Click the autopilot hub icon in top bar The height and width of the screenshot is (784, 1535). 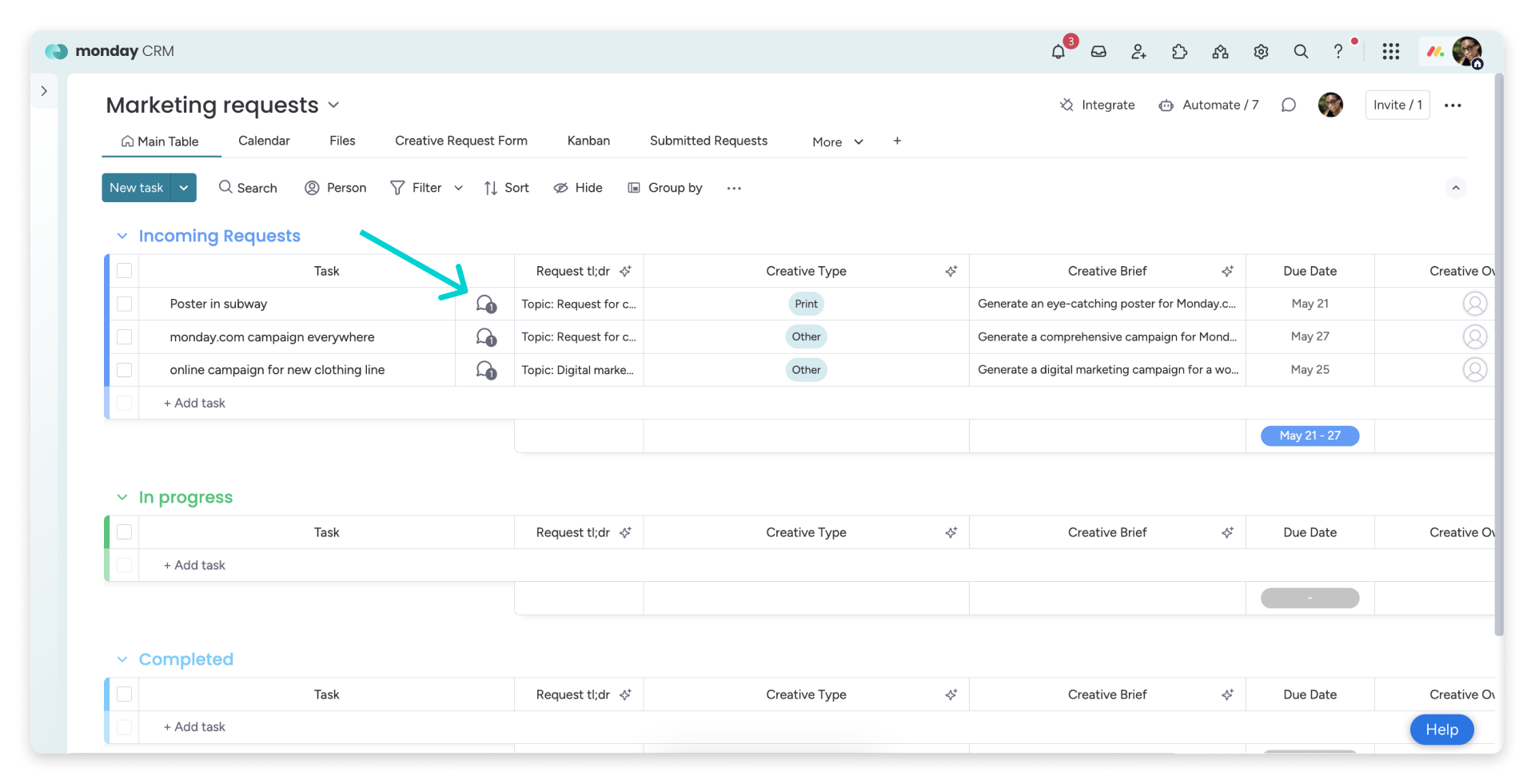pyautogui.click(x=1220, y=52)
